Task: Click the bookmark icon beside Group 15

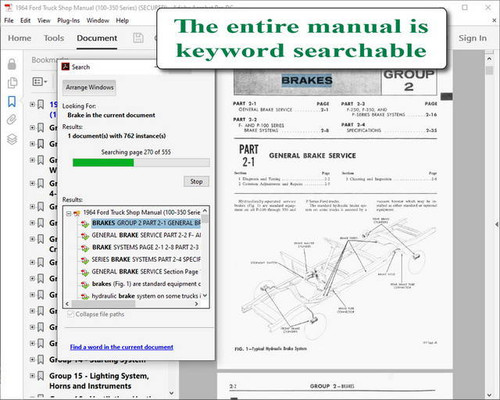Action: [41, 376]
